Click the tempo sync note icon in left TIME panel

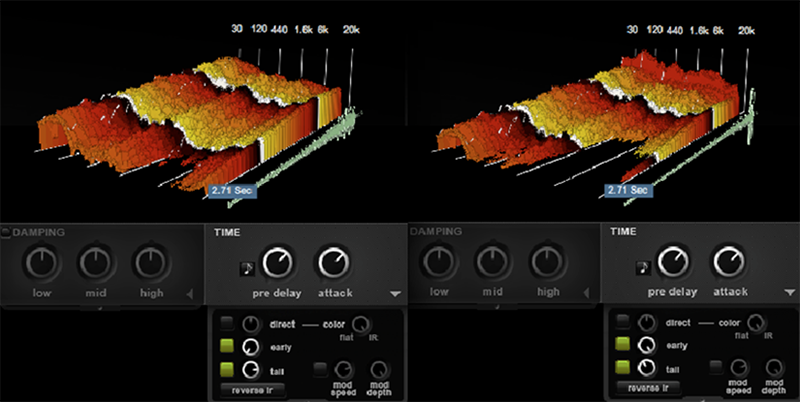(x=247, y=266)
